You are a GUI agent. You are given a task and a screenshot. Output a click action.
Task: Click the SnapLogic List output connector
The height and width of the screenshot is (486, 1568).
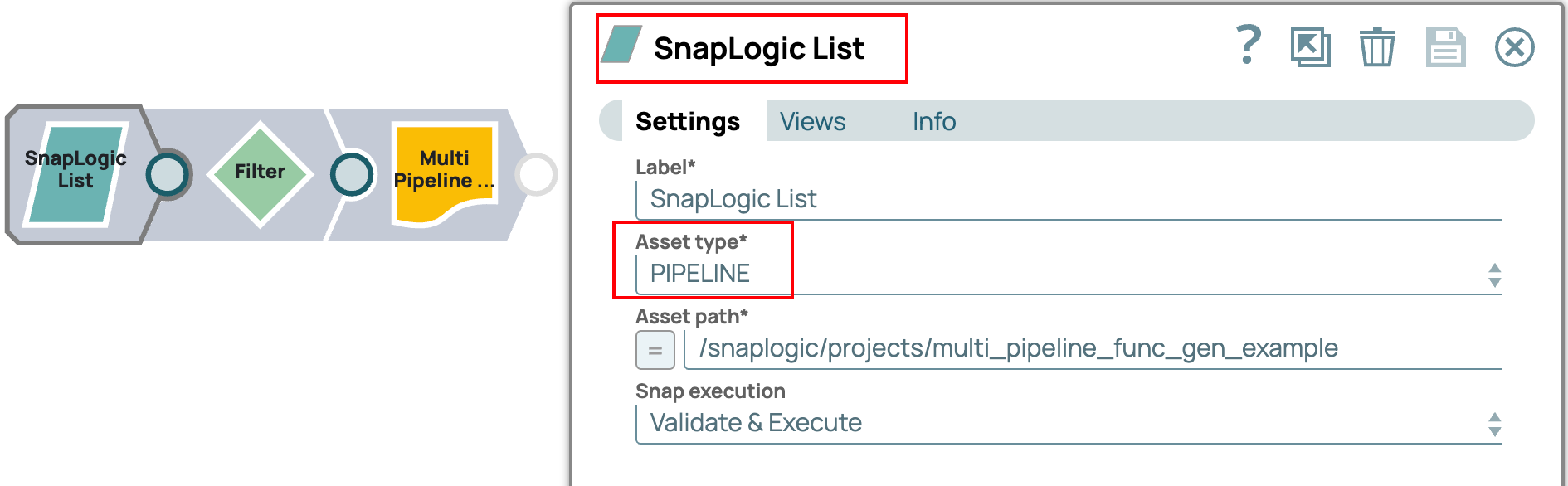(x=168, y=174)
